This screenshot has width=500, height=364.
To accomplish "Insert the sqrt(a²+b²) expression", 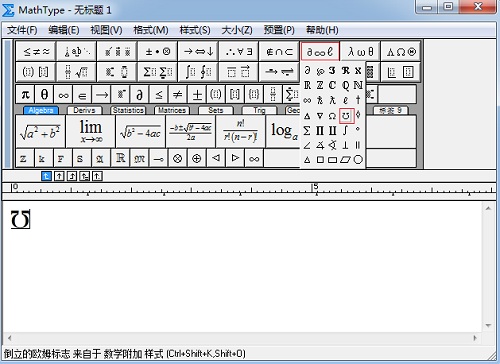I will pos(40,132).
